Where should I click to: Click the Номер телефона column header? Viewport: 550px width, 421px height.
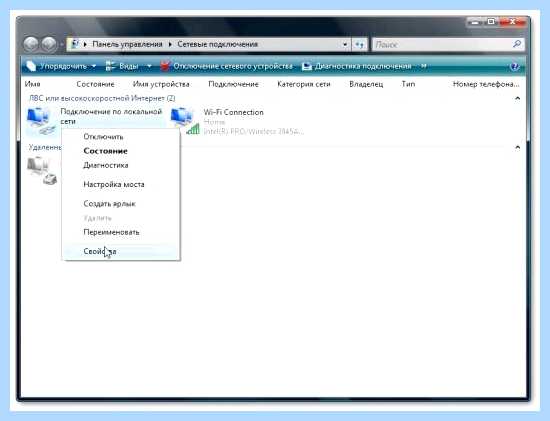[x=486, y=84]
